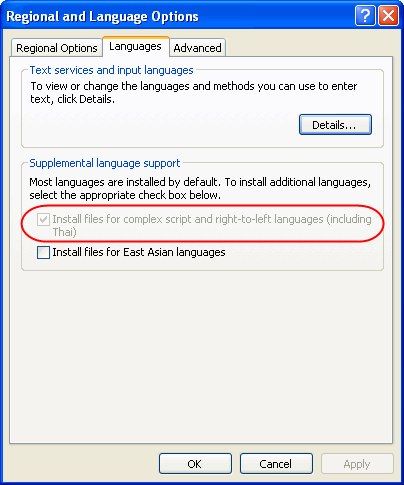This screenshot has height=485, width=404.
Task: Click the empty area below Supplemental language support
Action: pyautogui.click(x=201, y=357)
